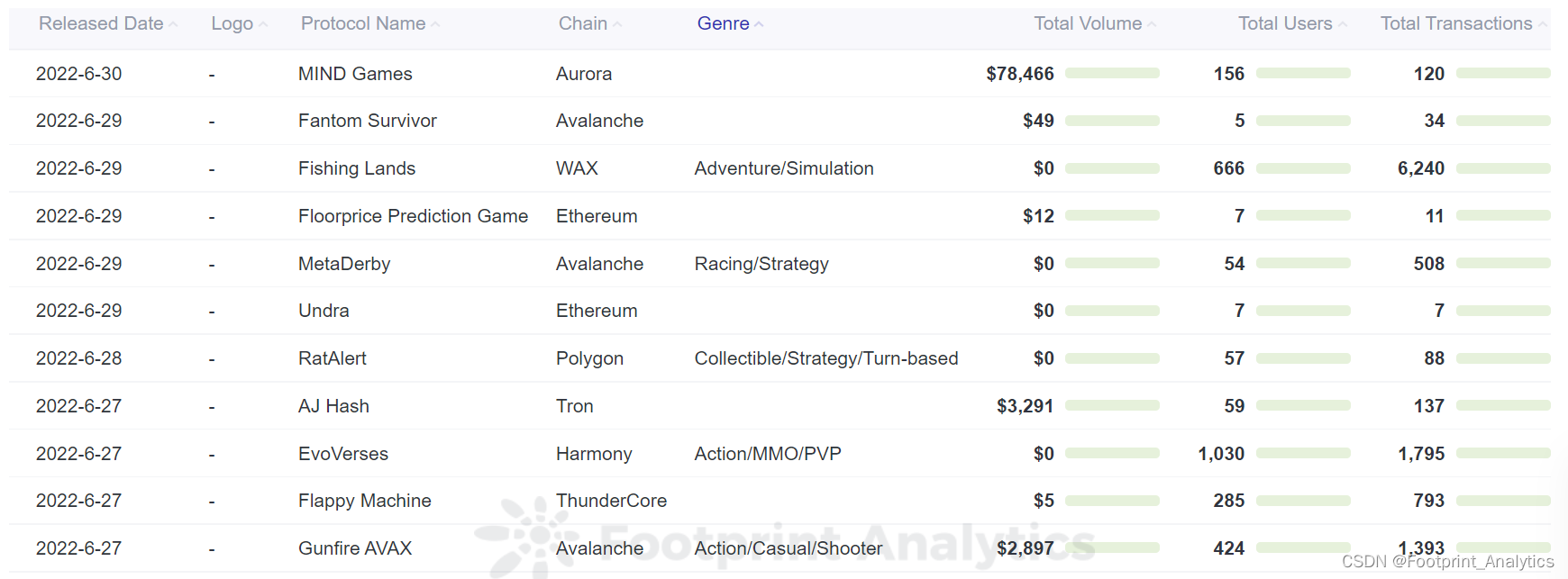Click the Floorprice Prediction Game name
Screen dimensions: 1568x579
click(413, 216)
